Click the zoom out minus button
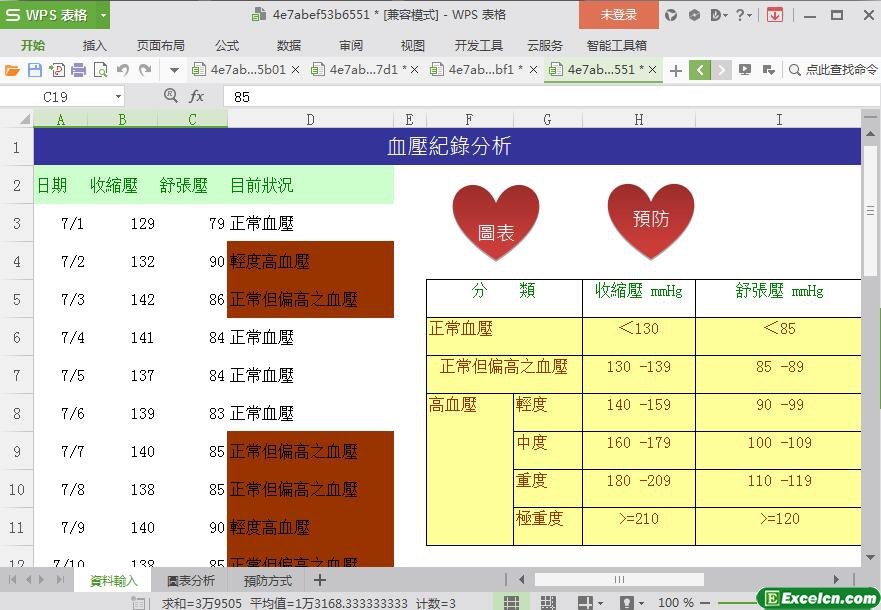The image size is (881, 610). (x=706, y=603)
